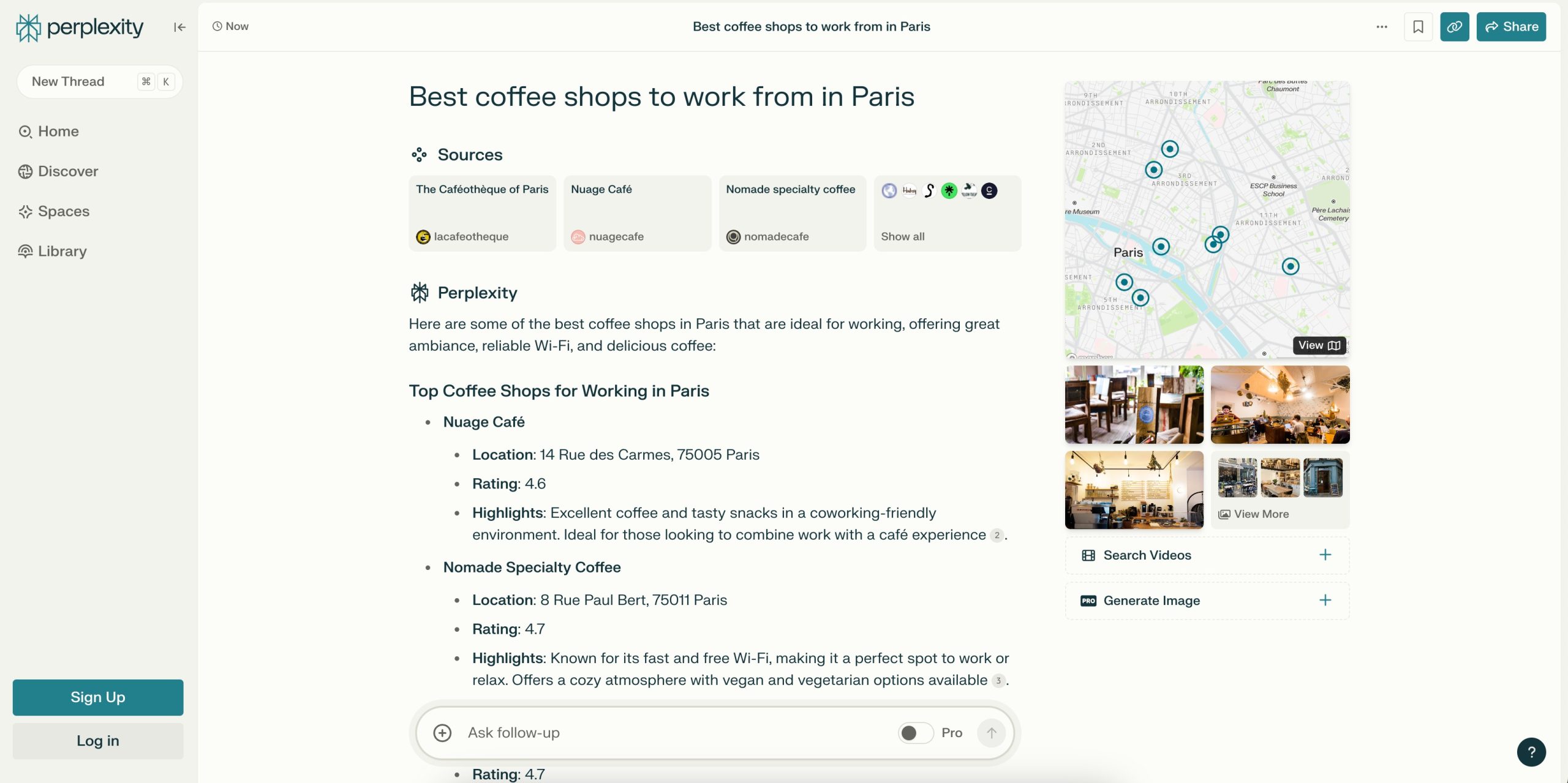The width and height of the screenshot is (1568, 783).
Task: Click the top map pin near 10th arrondissement
Action: 1170,149
